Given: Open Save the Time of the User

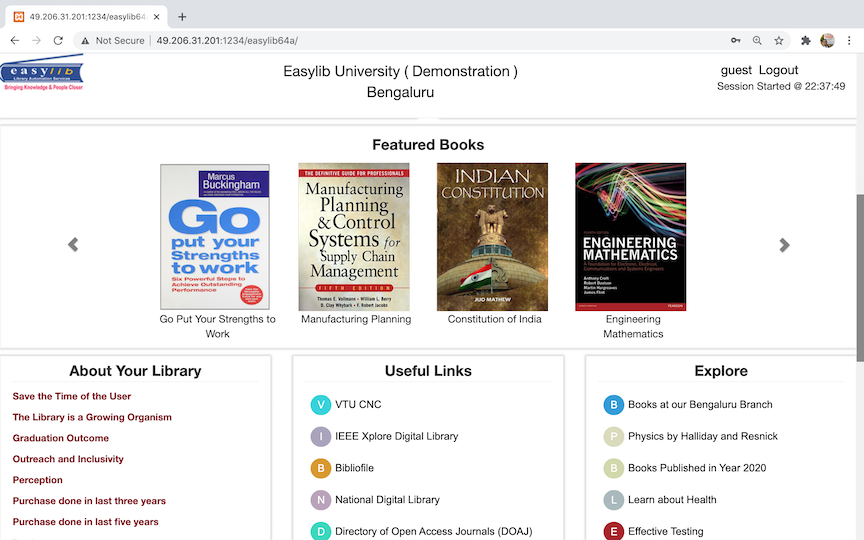Looking at the screenshot, I should coord(72,396).
